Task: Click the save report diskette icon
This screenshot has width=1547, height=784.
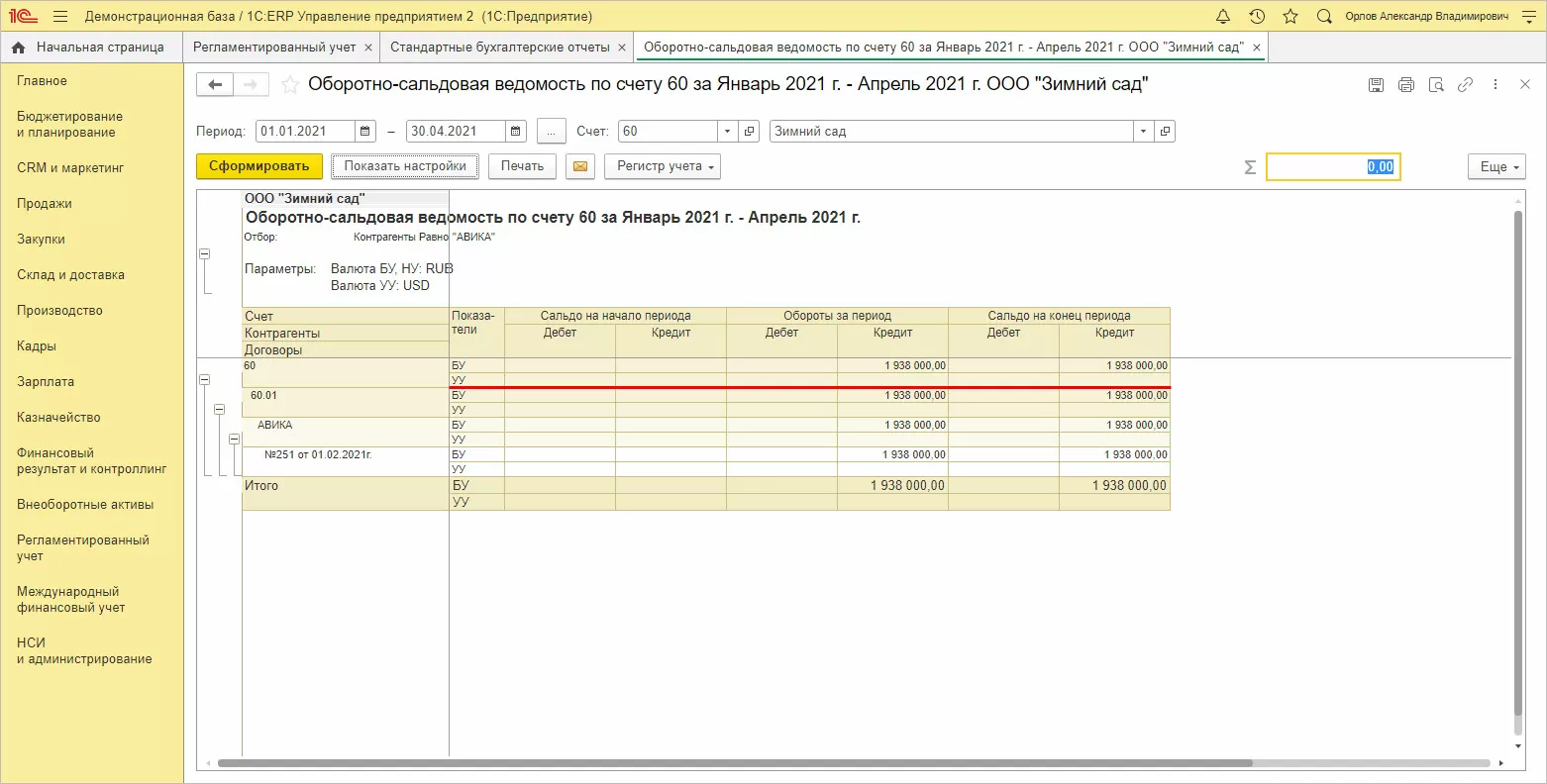Action: tap(1376, 85)
